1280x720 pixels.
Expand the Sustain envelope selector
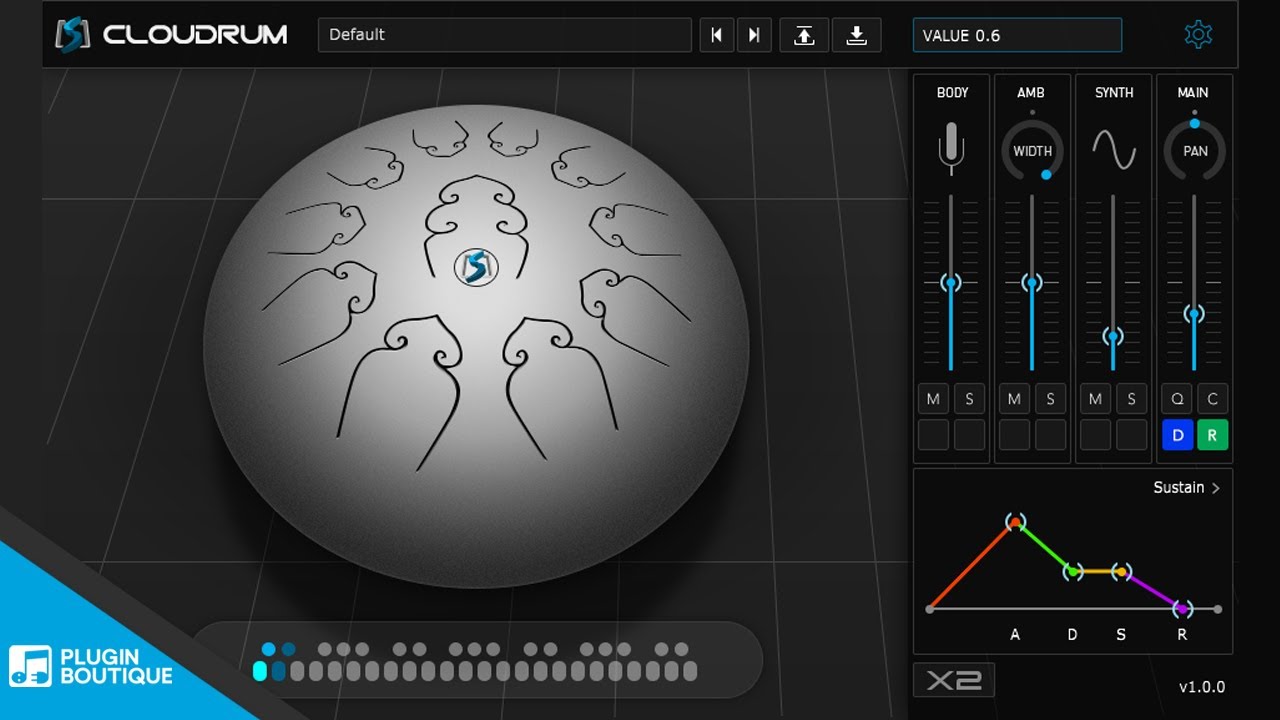point(1187,488)
